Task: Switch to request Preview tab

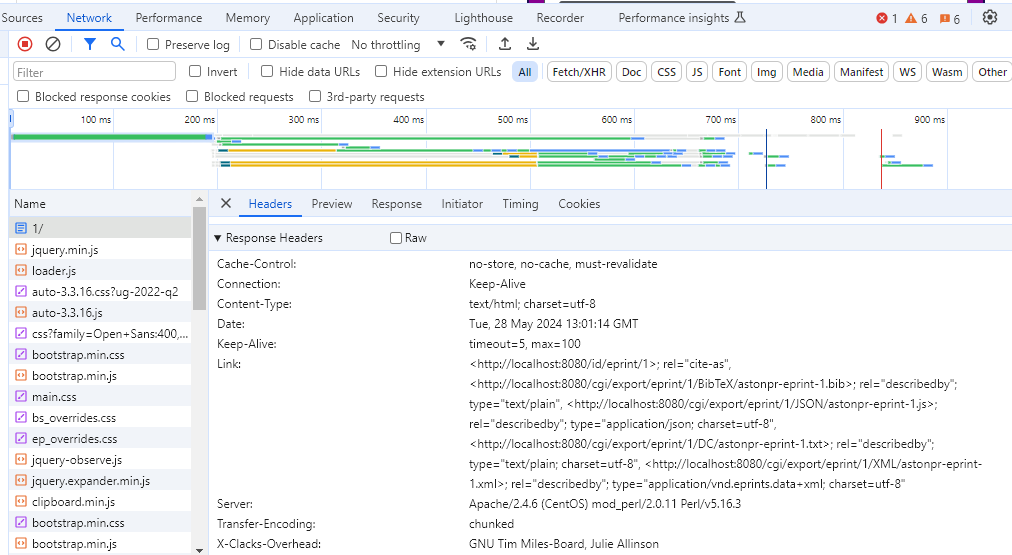Action: click(x=332, y=204)
